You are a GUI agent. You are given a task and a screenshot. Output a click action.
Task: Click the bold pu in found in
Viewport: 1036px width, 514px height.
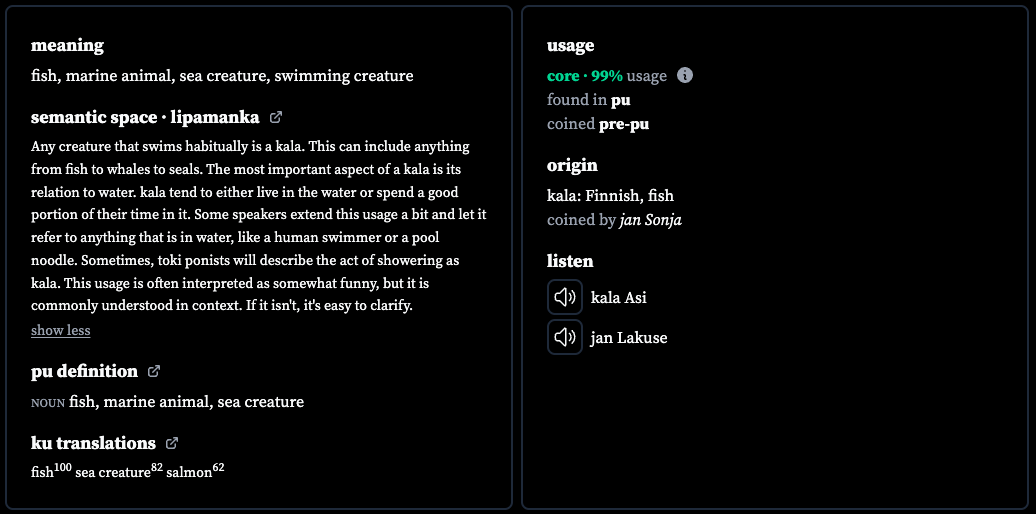[x=620, y=100]
